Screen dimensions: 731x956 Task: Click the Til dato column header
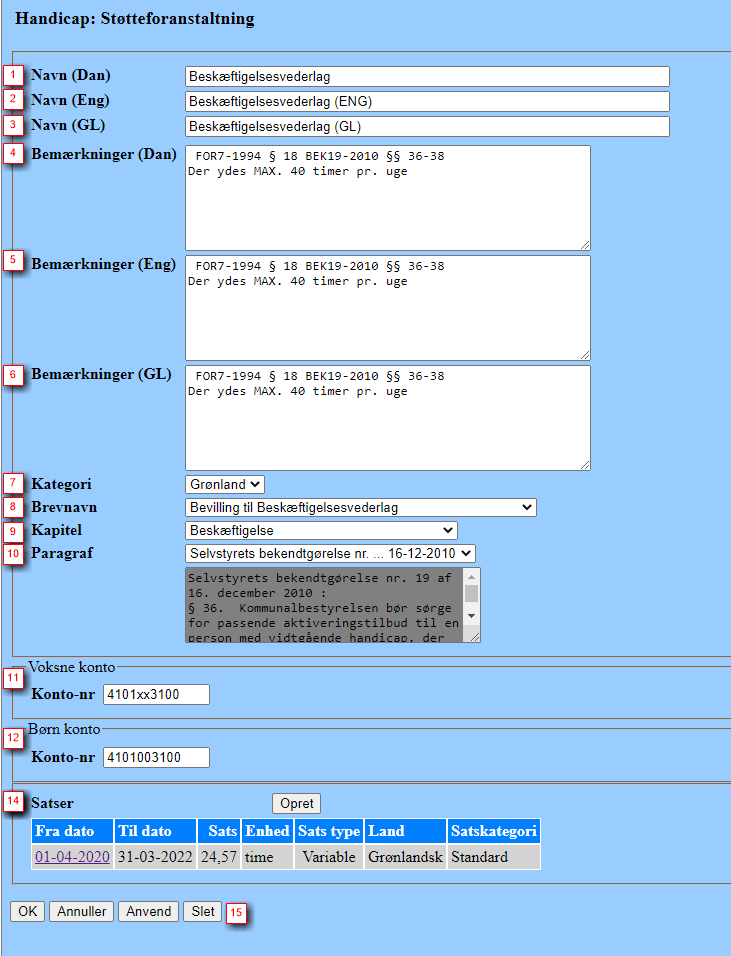[155, 832]
